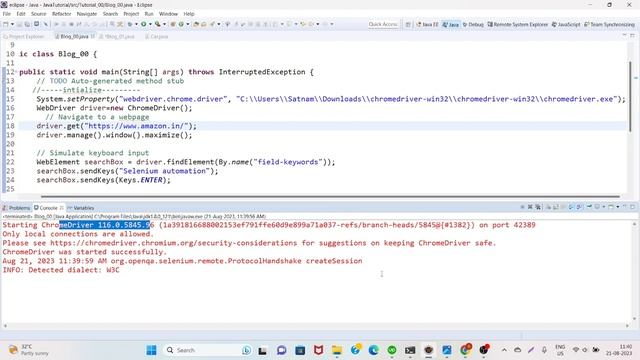This screenshot has height=360, width=640.
Task: Switch to the Blog_00.java editor tab
Action: [74, 36]
